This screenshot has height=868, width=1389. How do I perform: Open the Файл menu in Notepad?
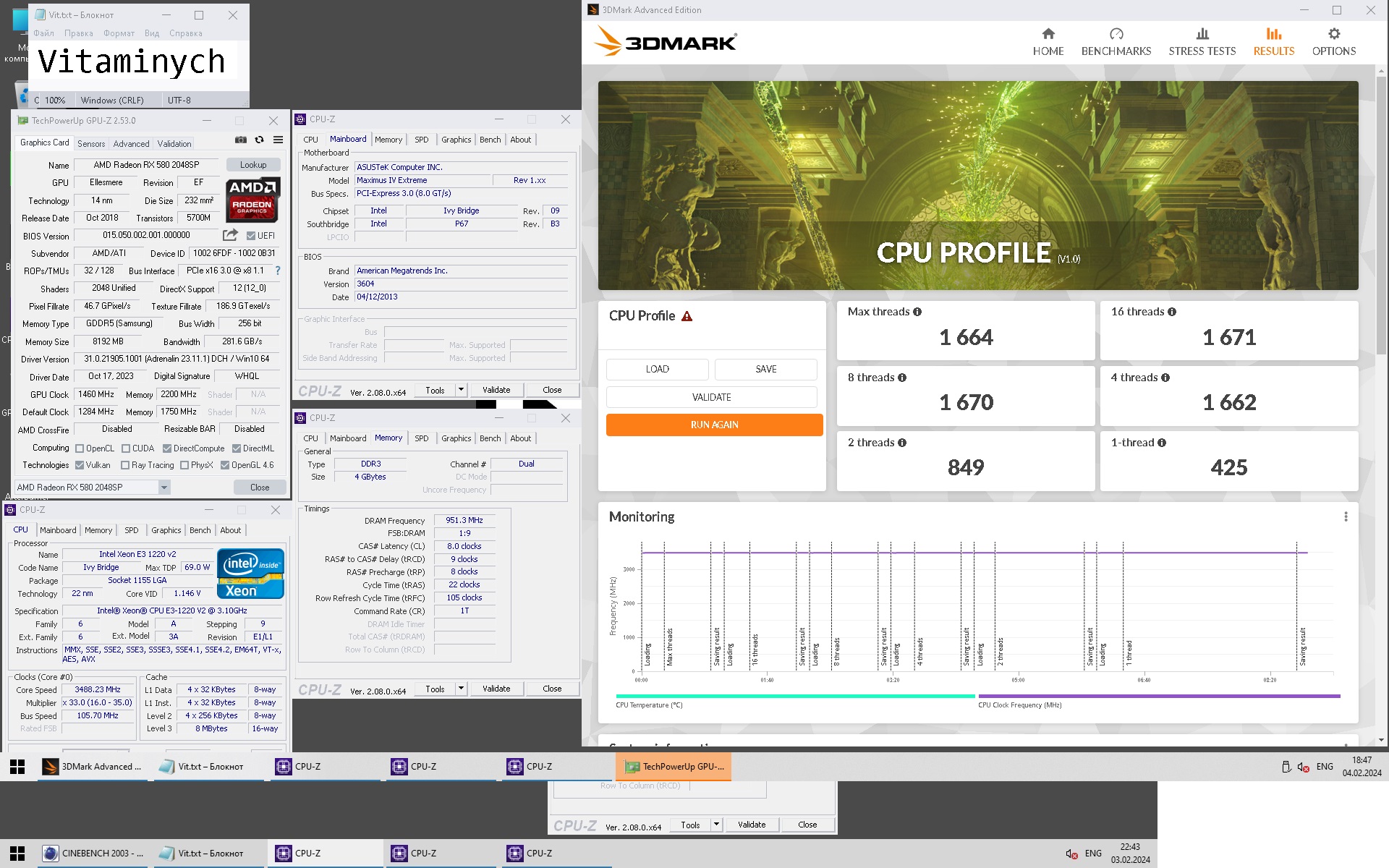tap(43, 33)
